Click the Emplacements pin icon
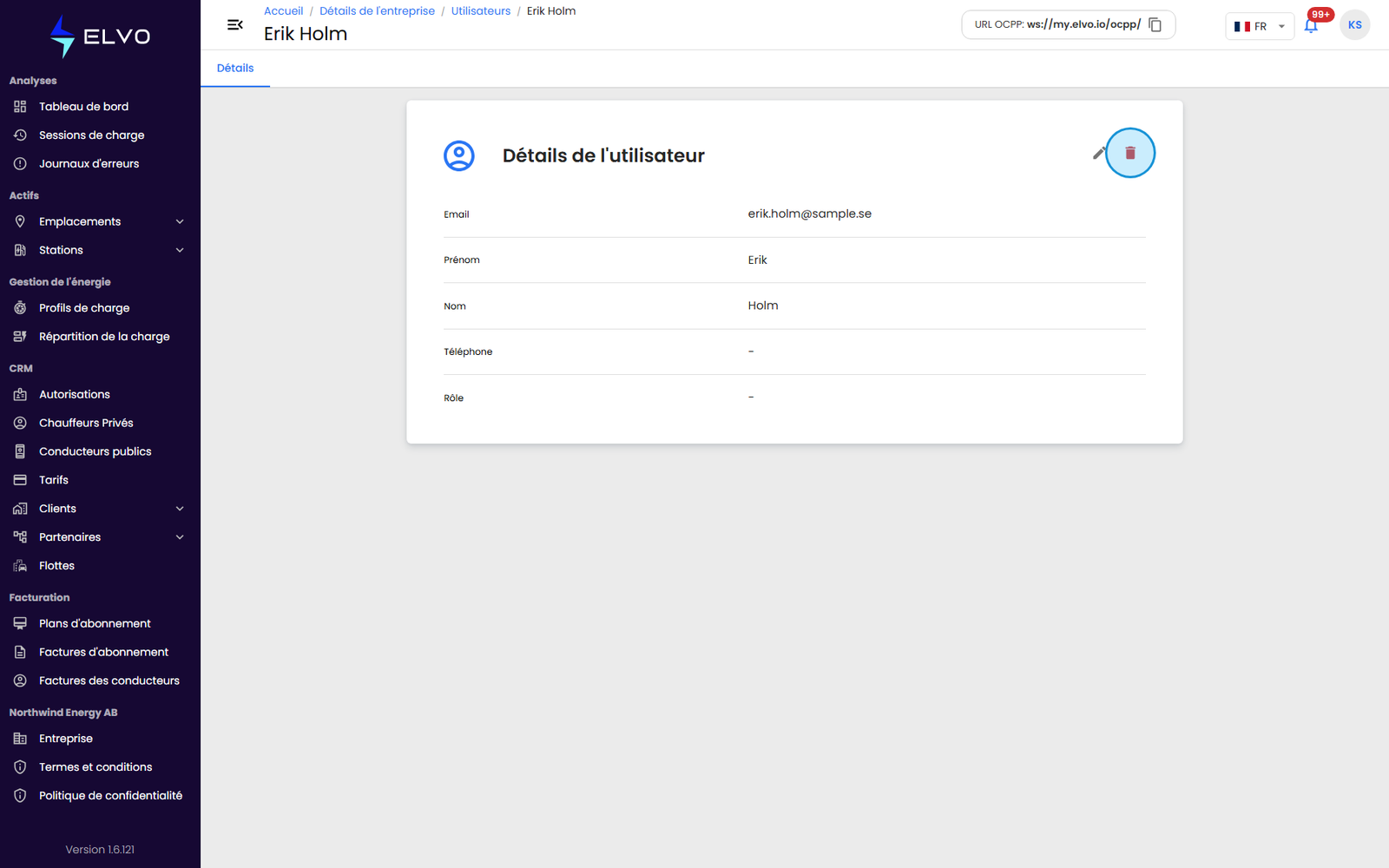This screenshot has height=868, width=1389. pos(20,221)
